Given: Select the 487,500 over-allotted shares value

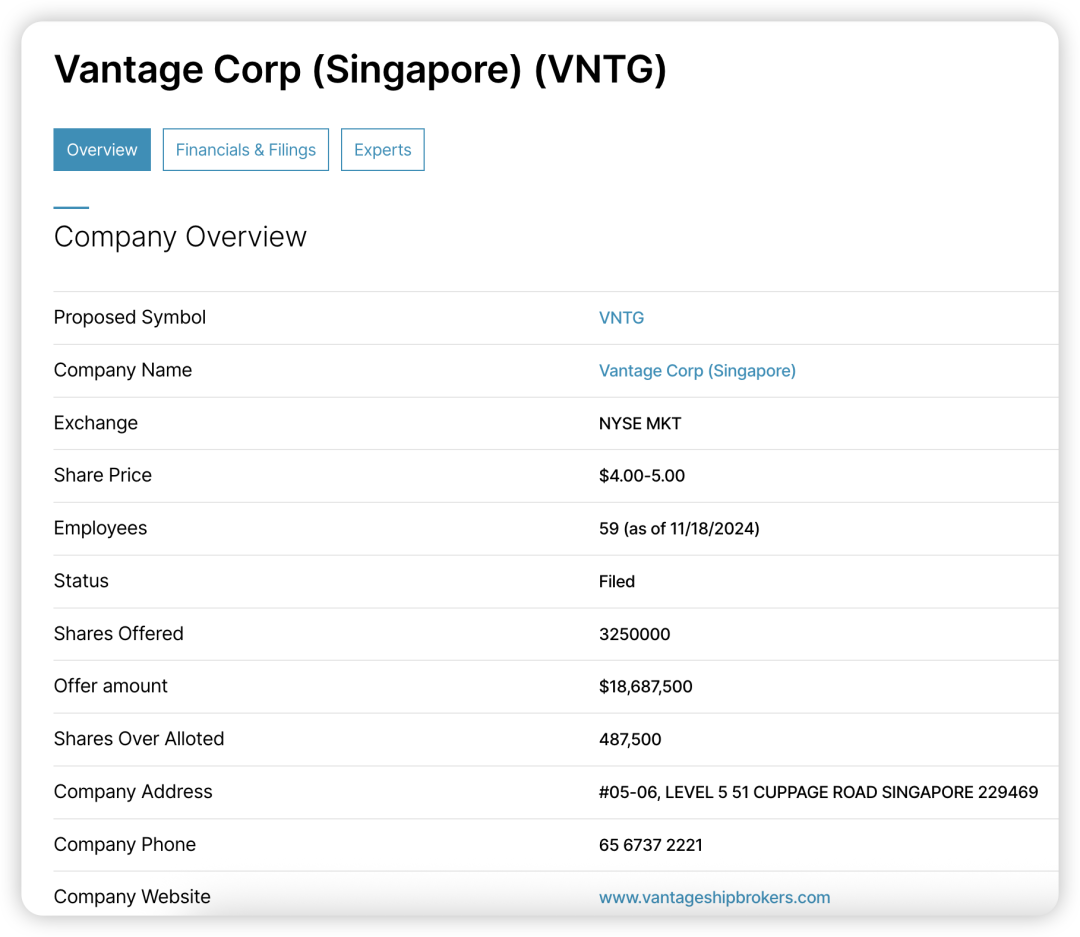Looking at the screenshot, I should tap(630, 739).
